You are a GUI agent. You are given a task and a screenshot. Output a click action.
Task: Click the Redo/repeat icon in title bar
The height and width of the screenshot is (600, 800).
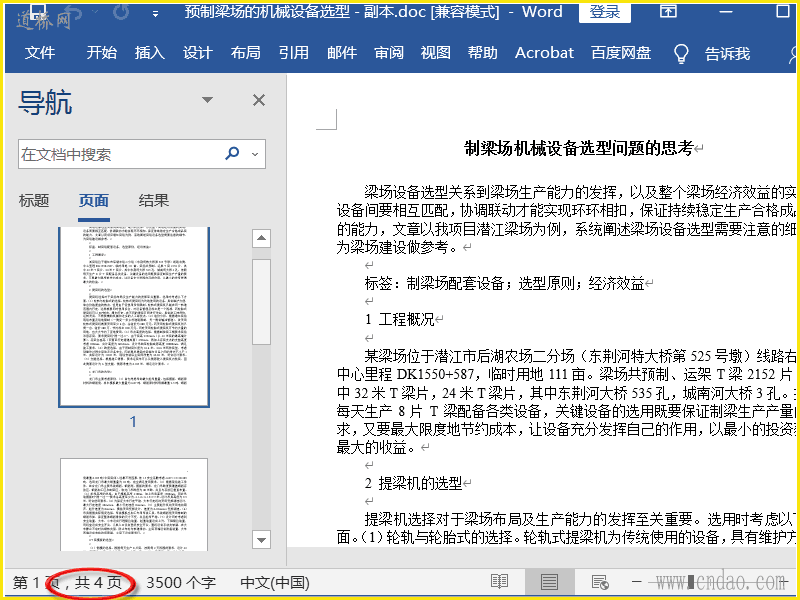pos(120,12)
